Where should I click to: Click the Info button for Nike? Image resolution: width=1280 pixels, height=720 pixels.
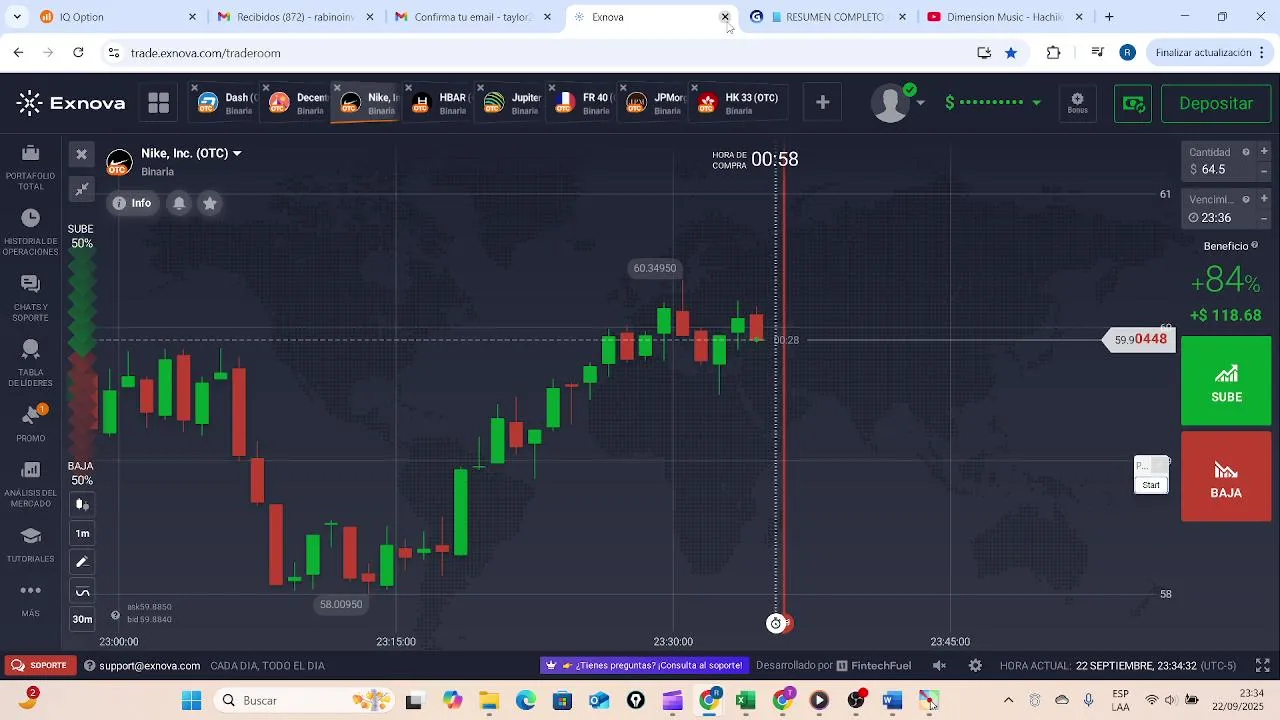pos(131,203)
